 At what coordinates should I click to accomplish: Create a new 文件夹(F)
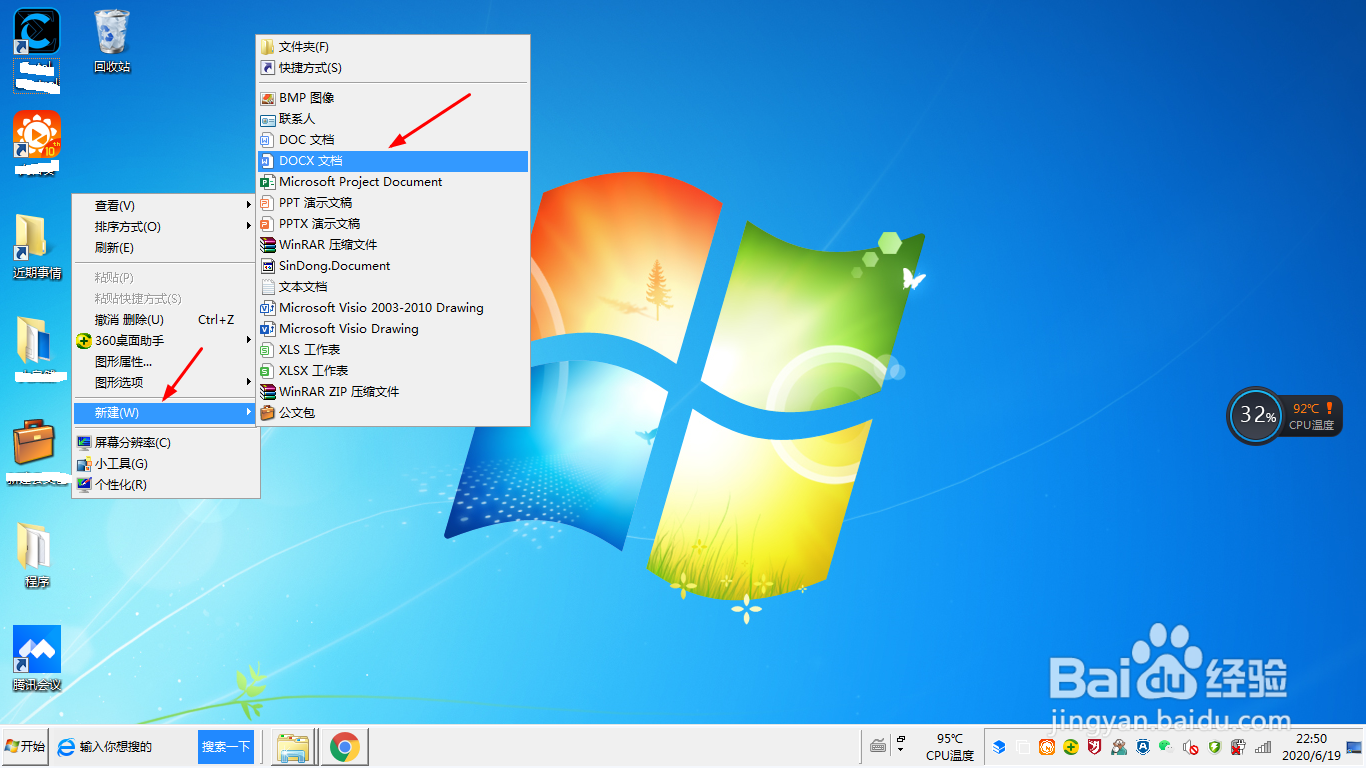tap(392, 46)
